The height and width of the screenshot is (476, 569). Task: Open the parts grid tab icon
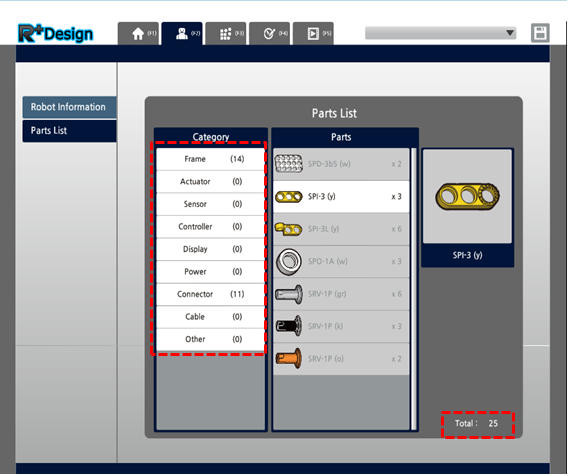pos(226,34)
